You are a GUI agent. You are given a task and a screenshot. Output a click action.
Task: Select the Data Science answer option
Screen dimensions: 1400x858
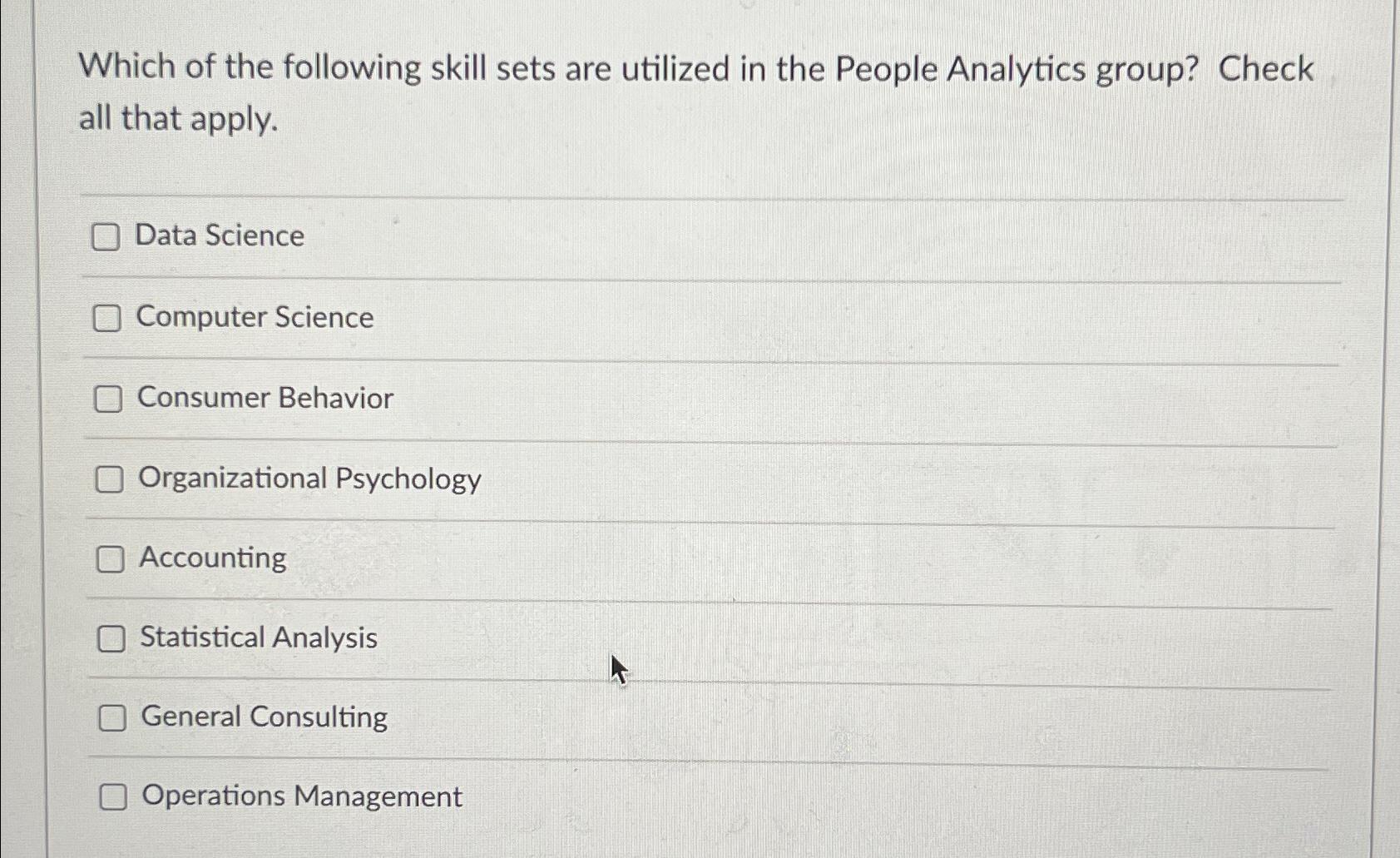[219, 236]
